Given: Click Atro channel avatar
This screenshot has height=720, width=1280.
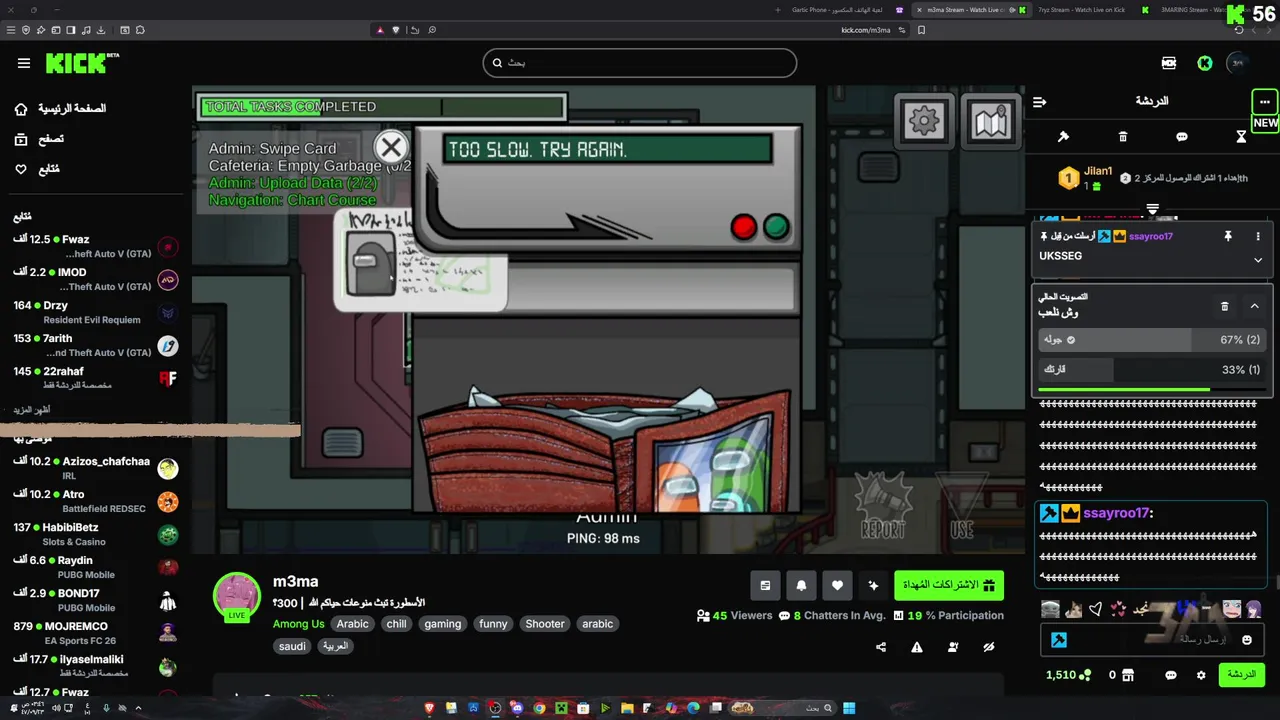Looking at the screenshot, I should pos(168,501).
